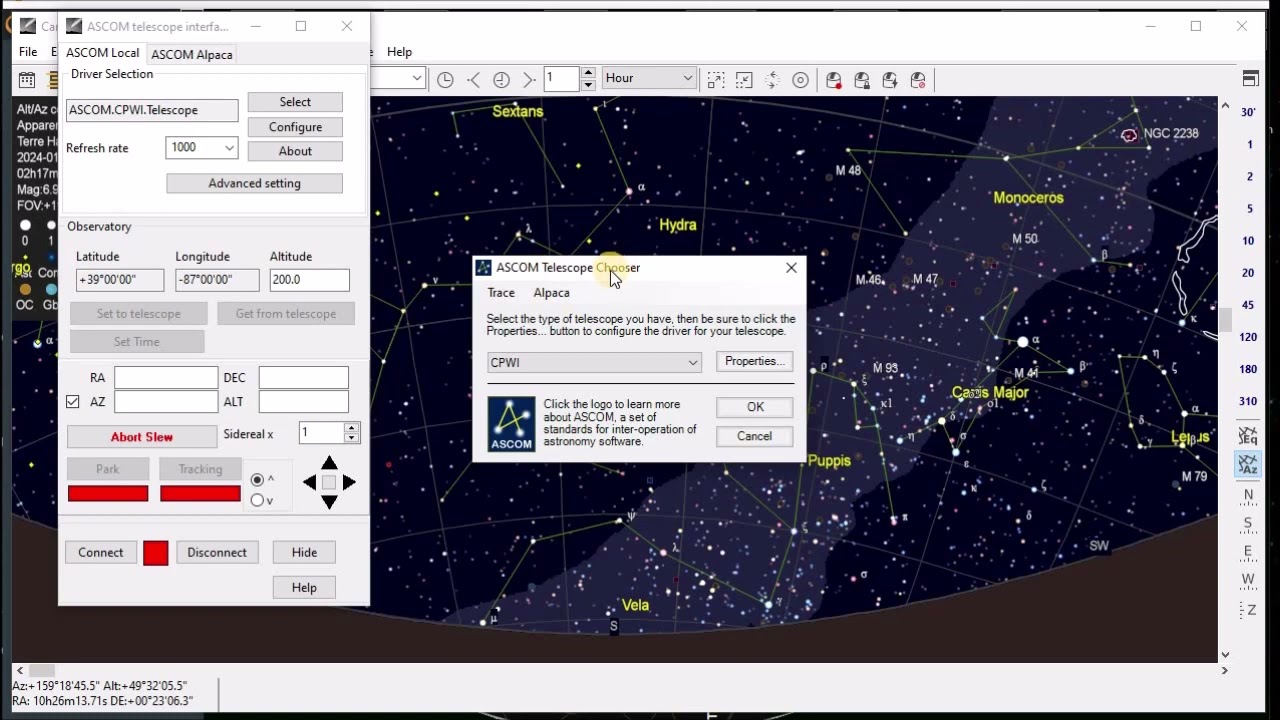Image resolution: width=1280 pixels, height=720 pixels.
Task: Click the right slew arrow in telescope panel
Action: click(x=349, y=482)
